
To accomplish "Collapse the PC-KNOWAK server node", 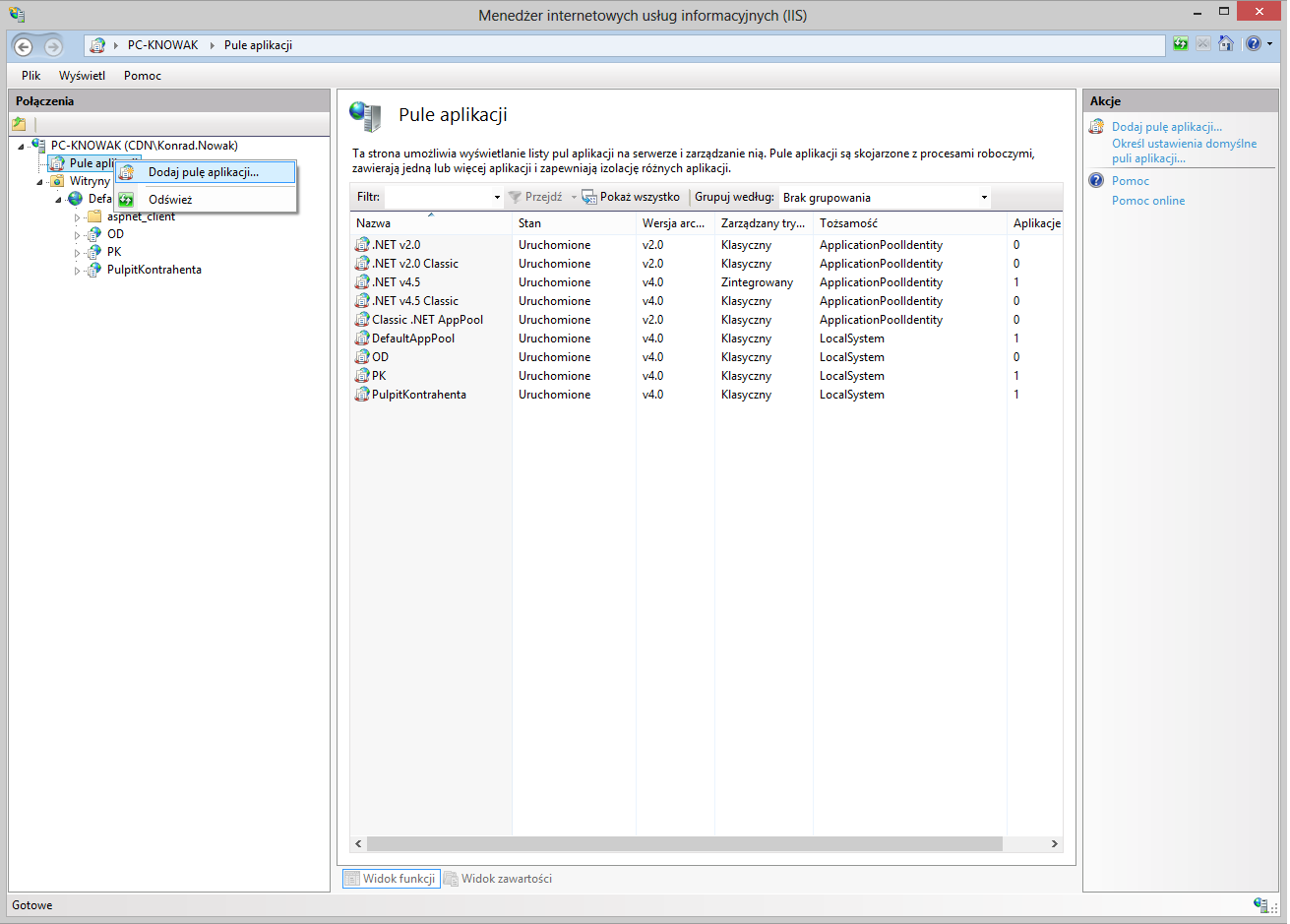I will point(22,147).
